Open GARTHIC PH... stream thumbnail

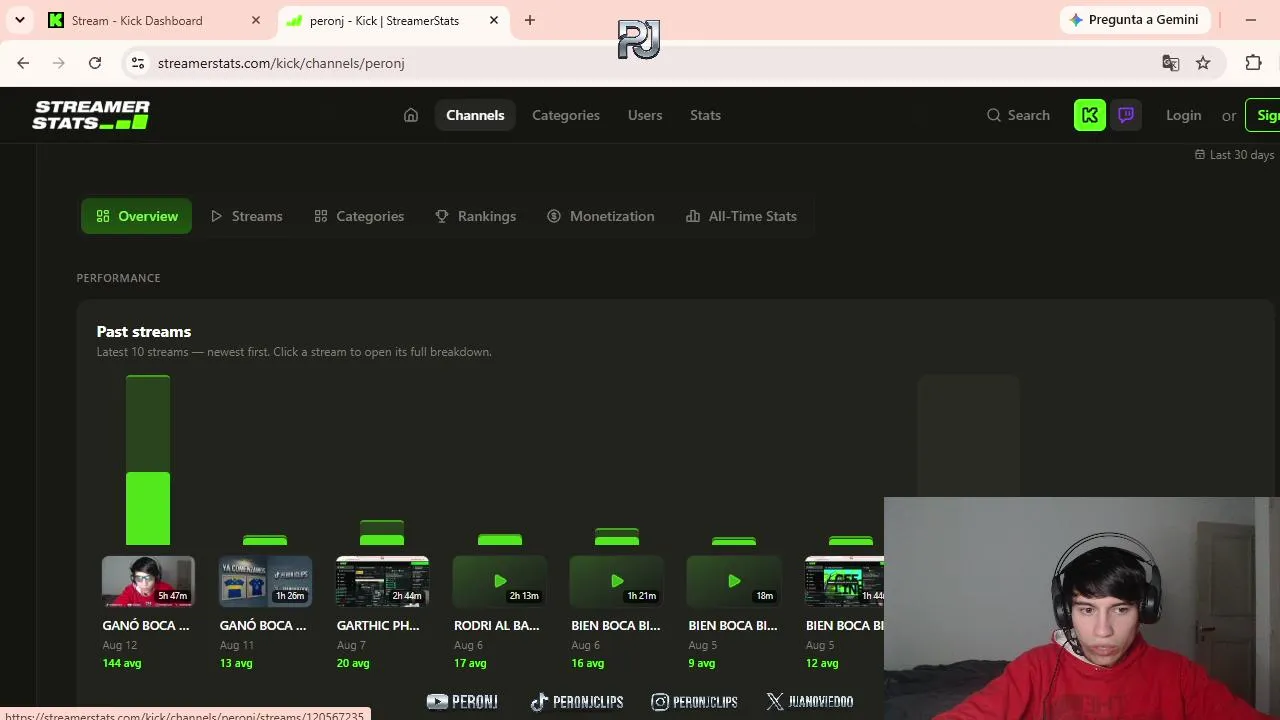pyautogui.click(x=382, y=581)
